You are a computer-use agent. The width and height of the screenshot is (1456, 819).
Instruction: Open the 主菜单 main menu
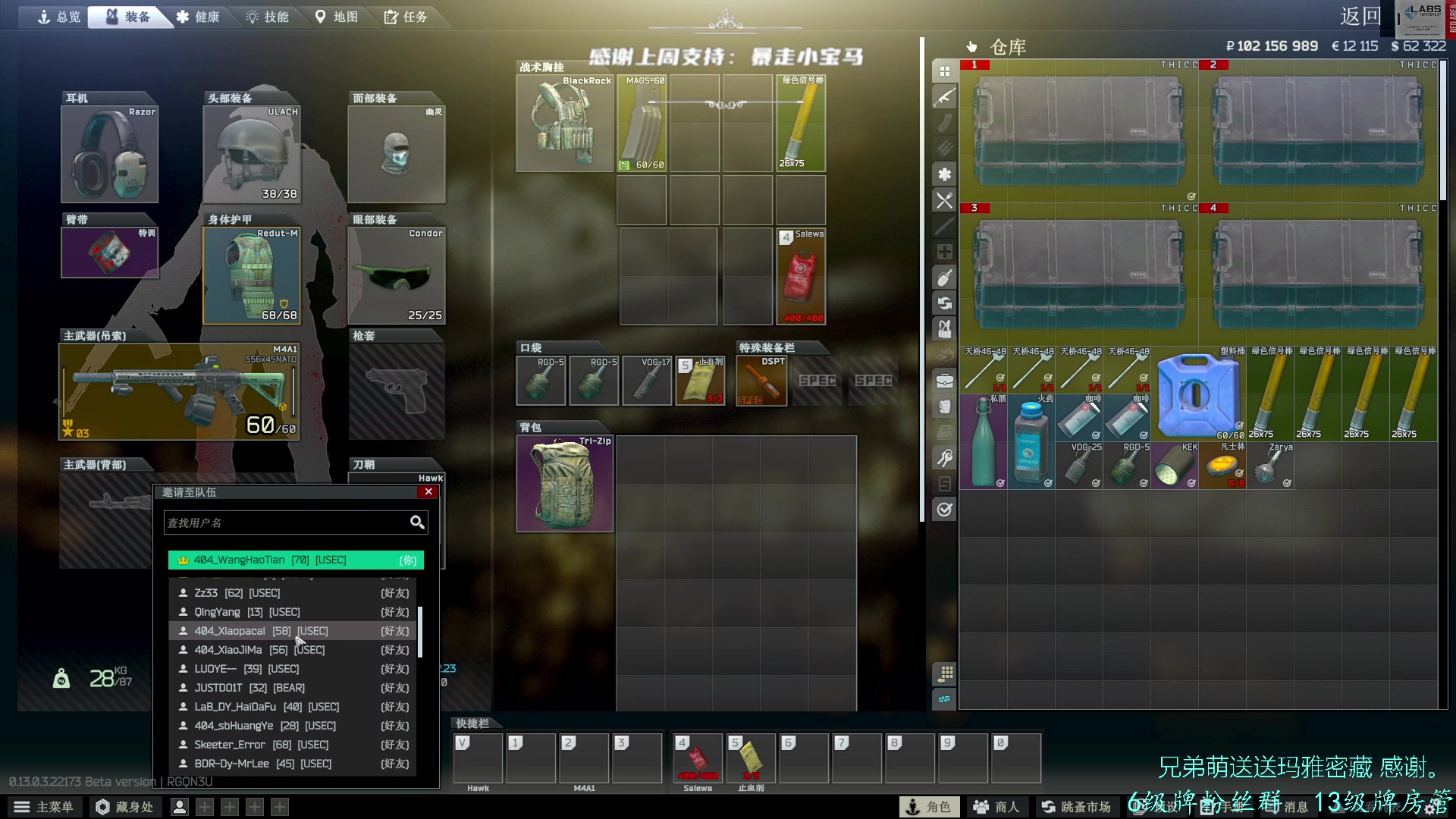point(44,807)
